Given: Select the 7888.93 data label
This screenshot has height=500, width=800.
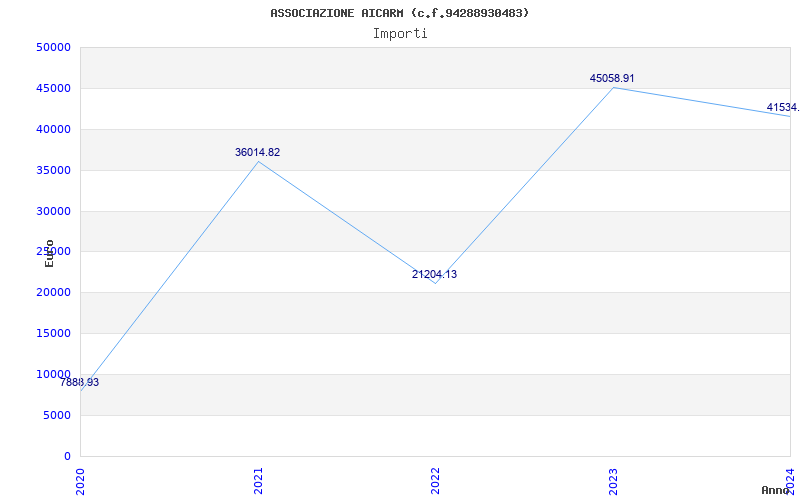Looking at the screenshot, I should [79, 382].
